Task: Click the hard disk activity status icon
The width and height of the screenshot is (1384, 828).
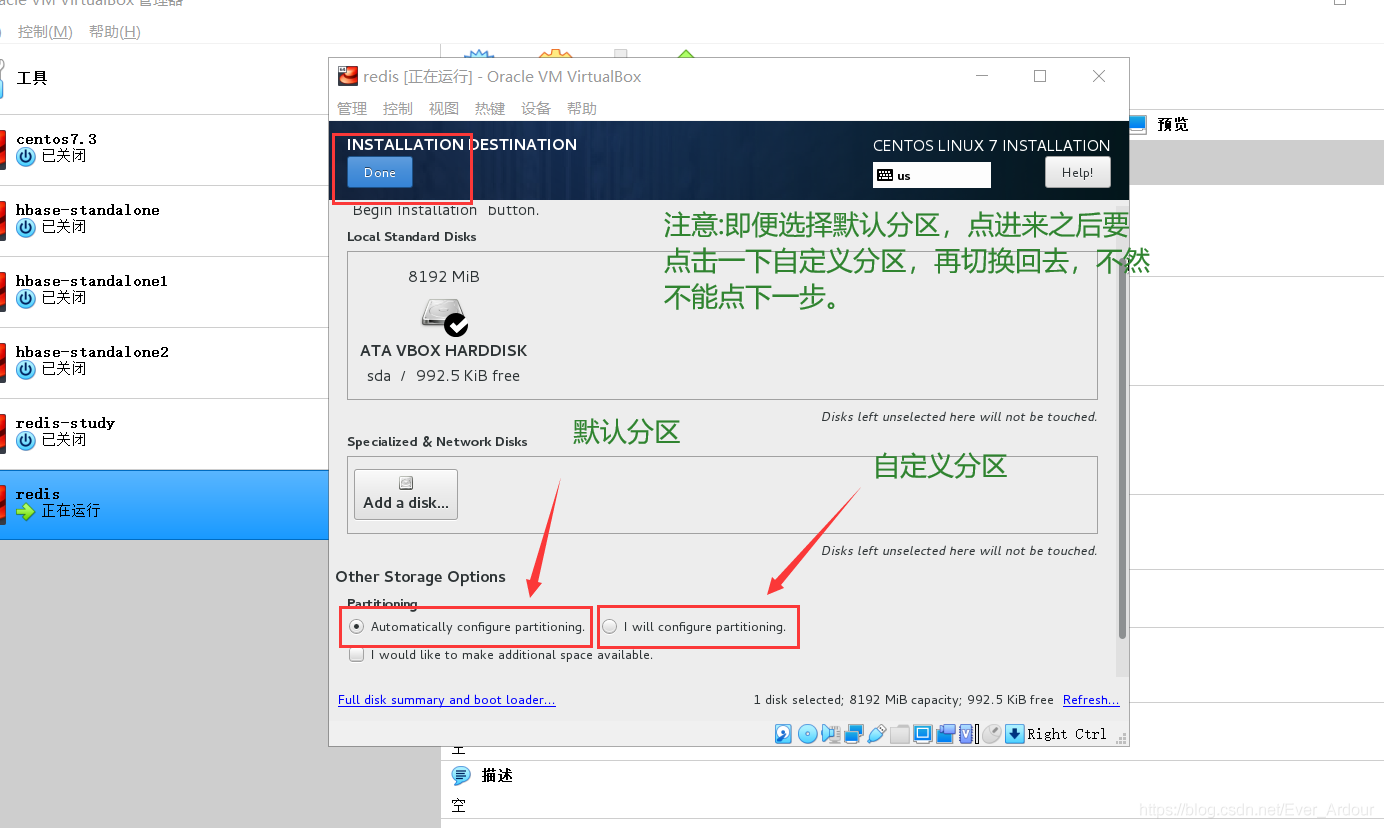Action: coord(784,734)
